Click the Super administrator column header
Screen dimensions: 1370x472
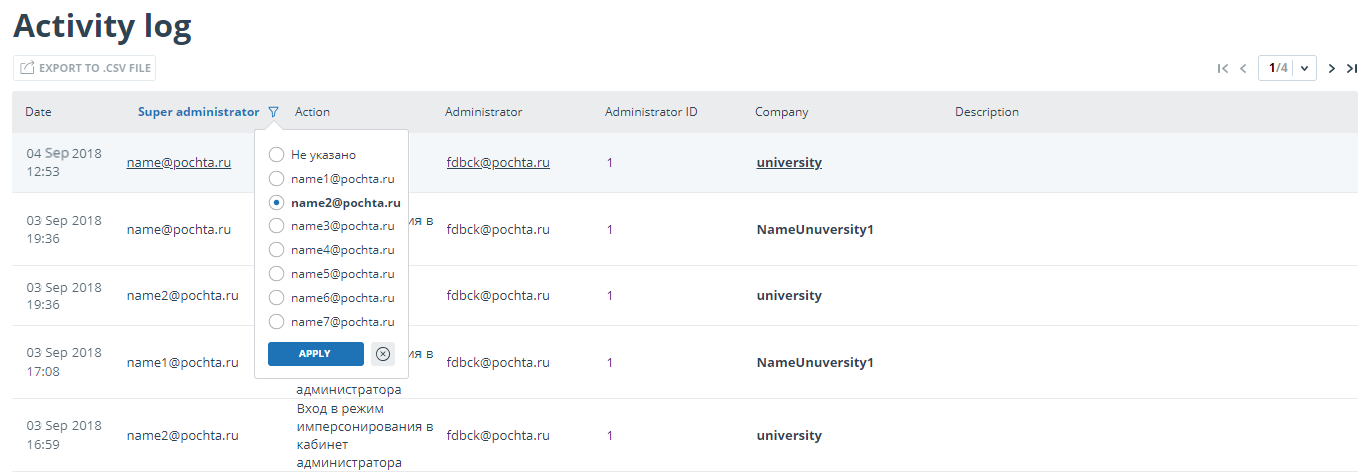198,112
